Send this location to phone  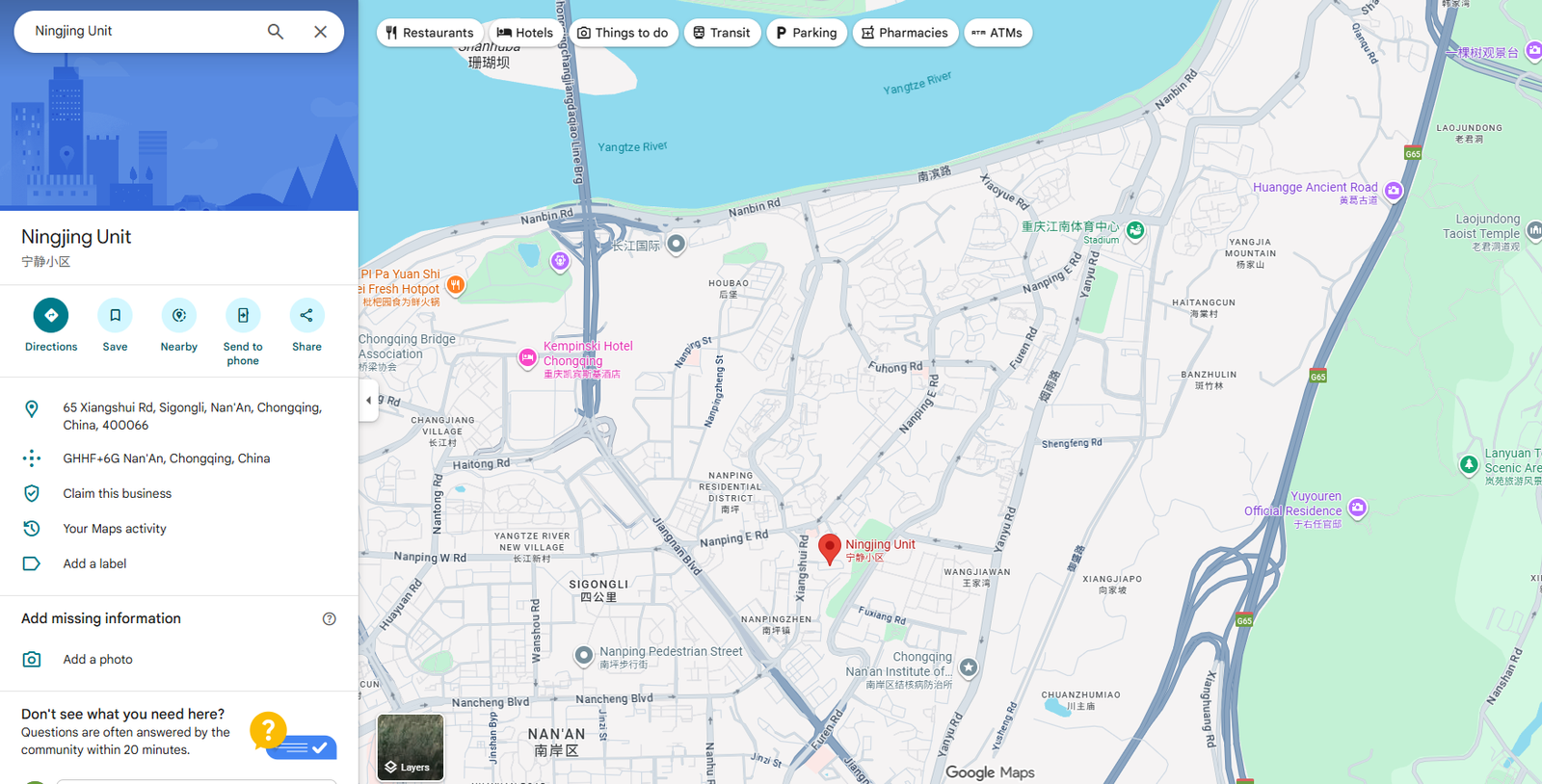(243, 315)
